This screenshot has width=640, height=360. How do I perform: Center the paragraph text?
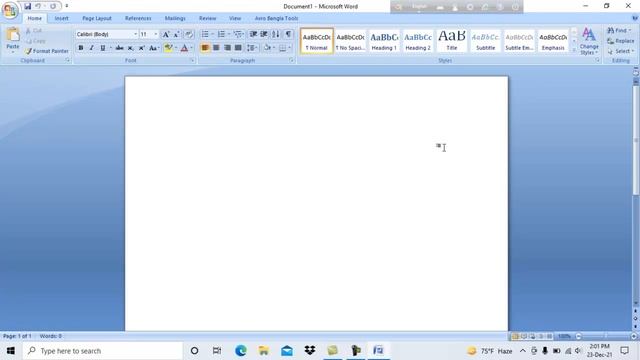[x=216, y=48]
